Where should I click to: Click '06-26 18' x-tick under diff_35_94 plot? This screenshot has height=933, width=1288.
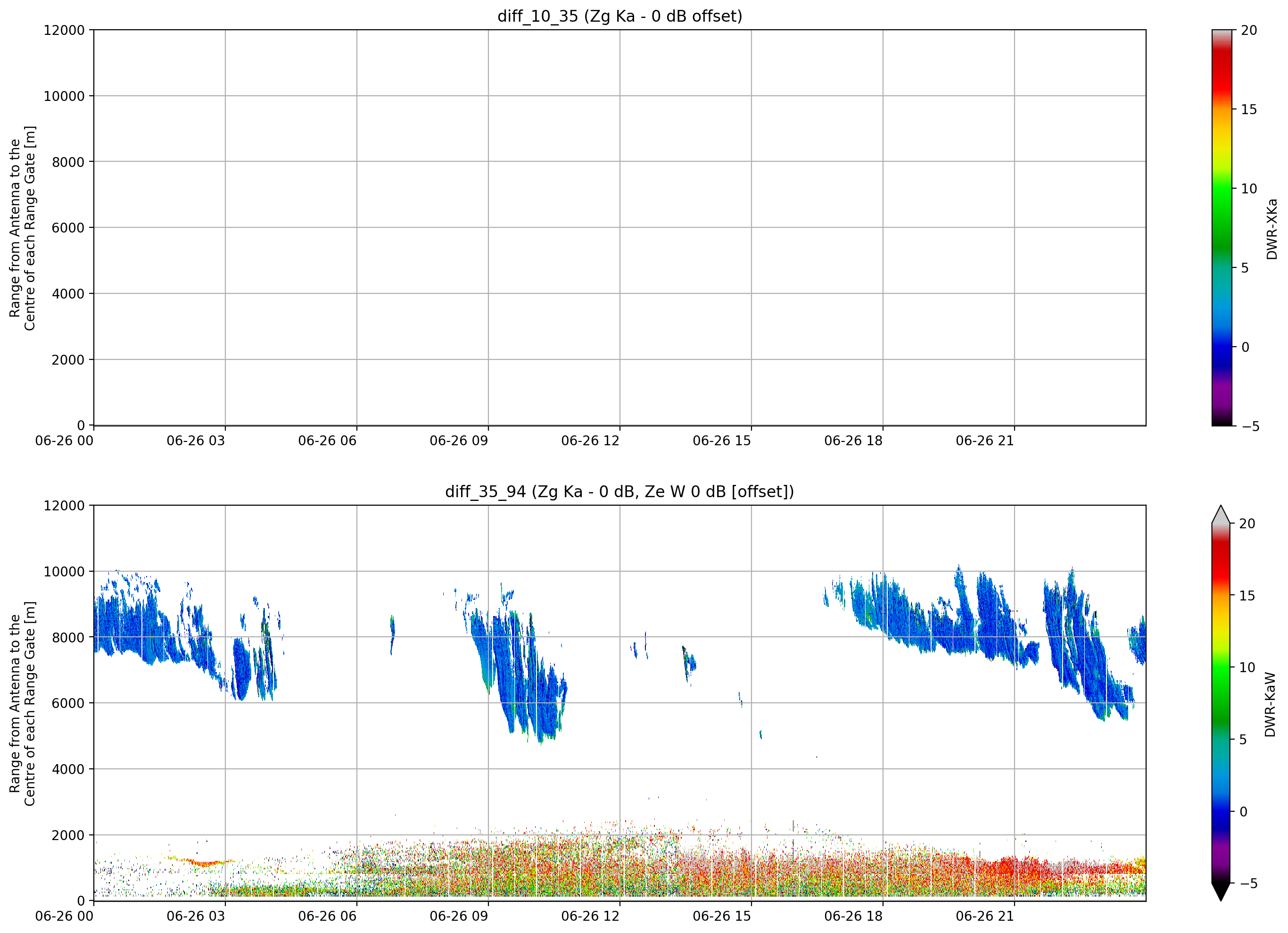853,916
